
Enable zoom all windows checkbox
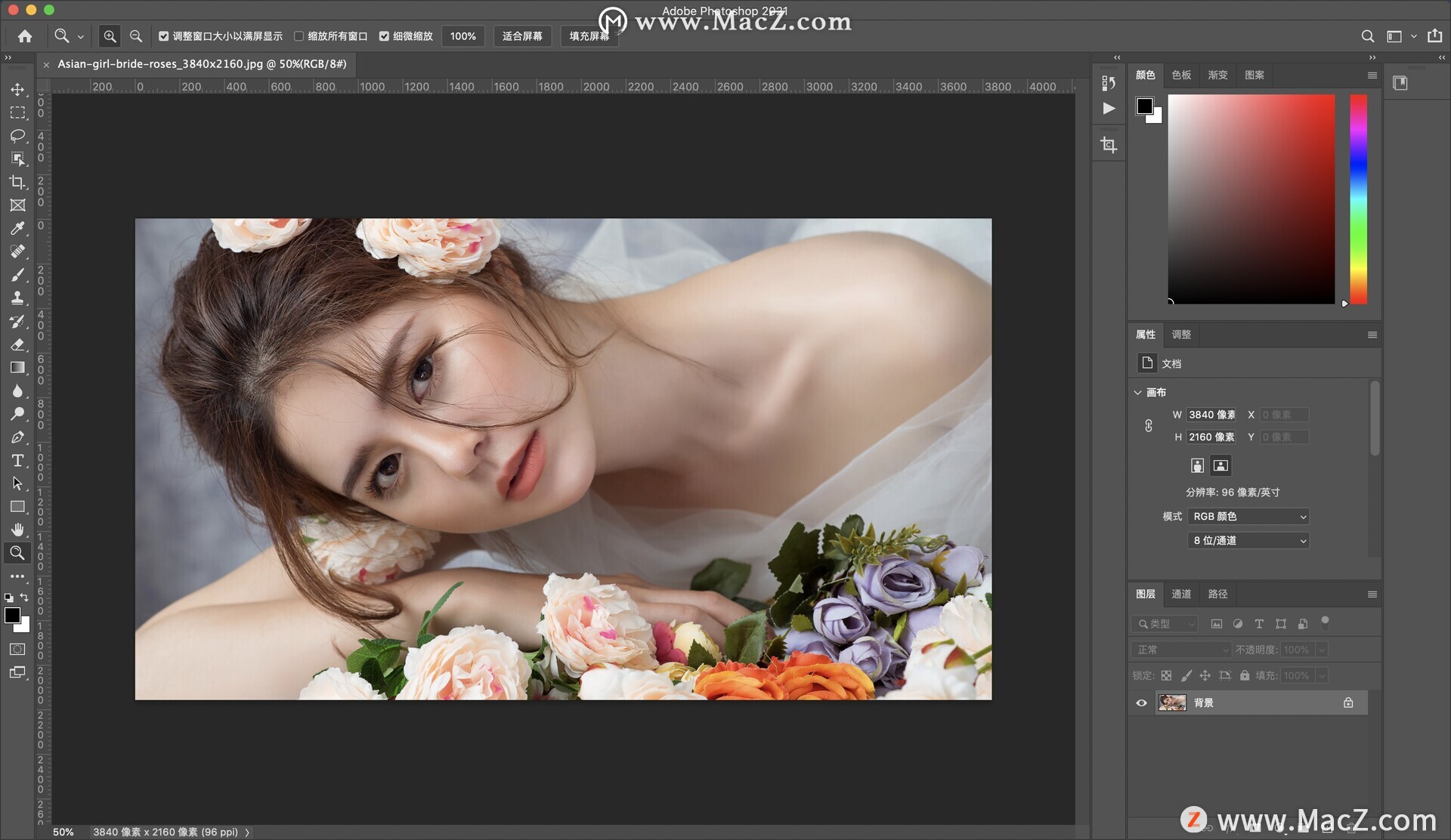pyautogui.click(x=299, y=36)
